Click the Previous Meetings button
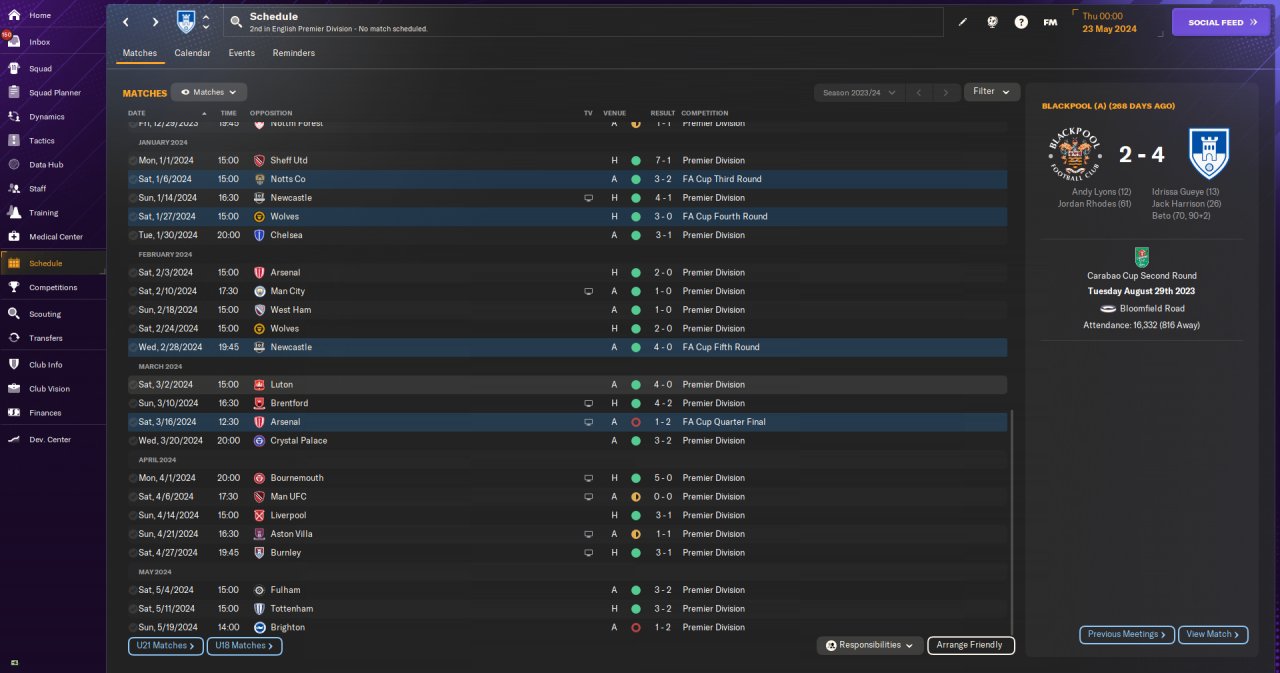1280x673 pixels. click(1126, 634)
